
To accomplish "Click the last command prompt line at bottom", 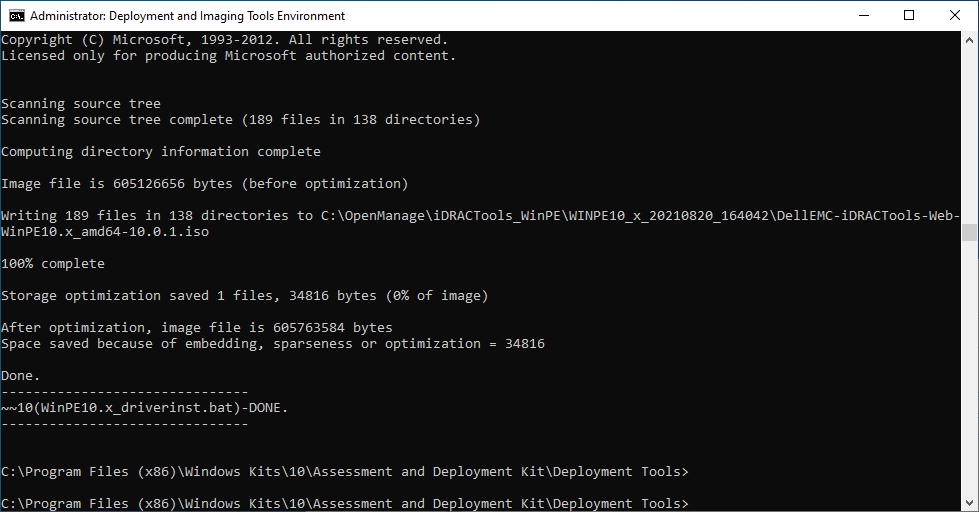I will click(345, 503).
